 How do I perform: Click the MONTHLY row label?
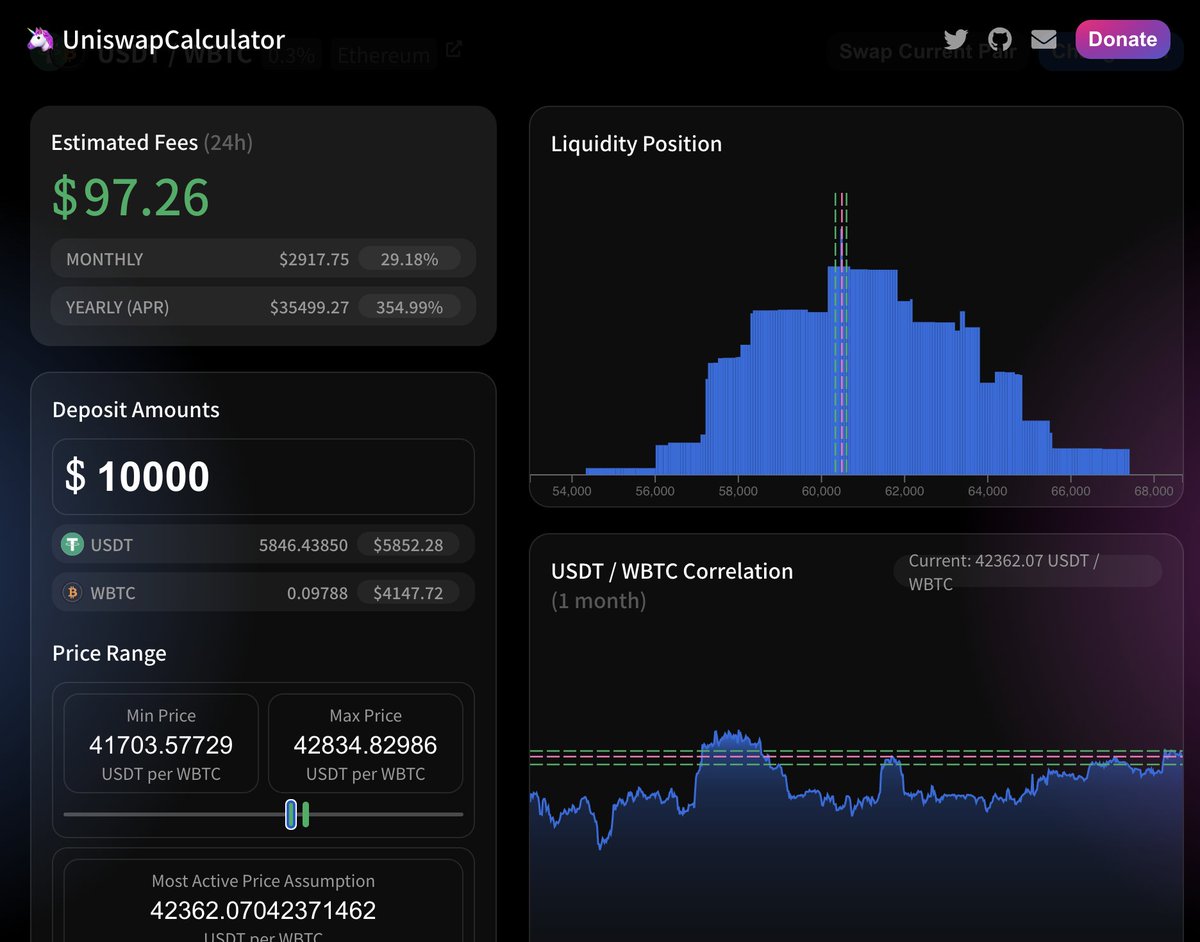click(104, 259)
